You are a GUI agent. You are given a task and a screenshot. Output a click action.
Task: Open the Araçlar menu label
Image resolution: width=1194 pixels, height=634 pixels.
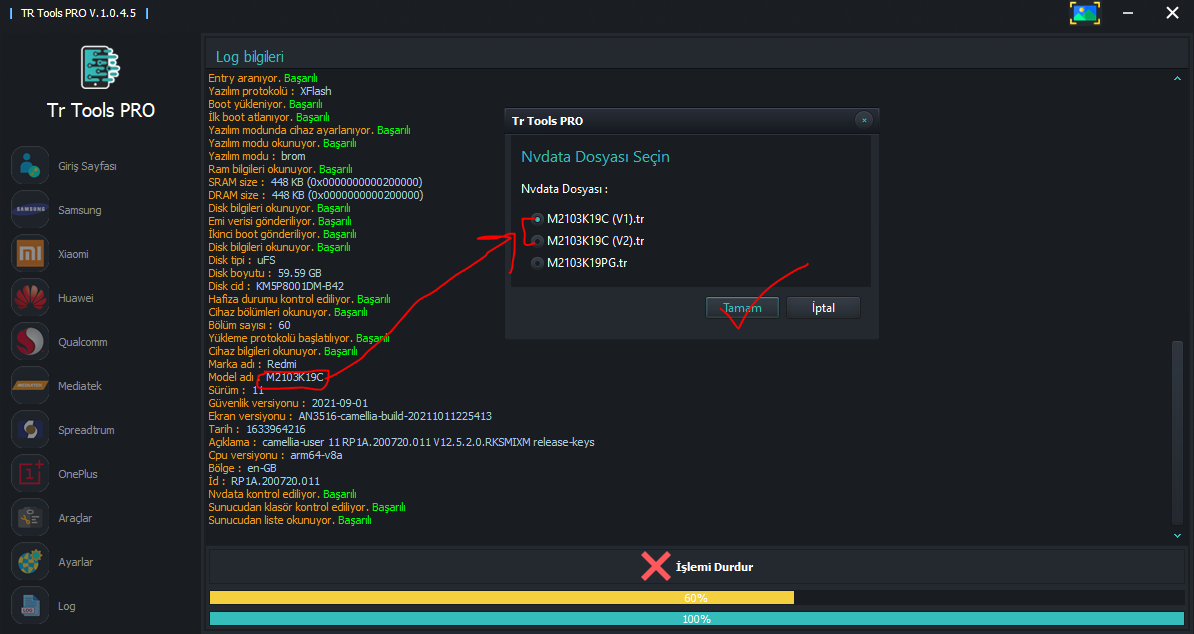[x=75, y=518]
